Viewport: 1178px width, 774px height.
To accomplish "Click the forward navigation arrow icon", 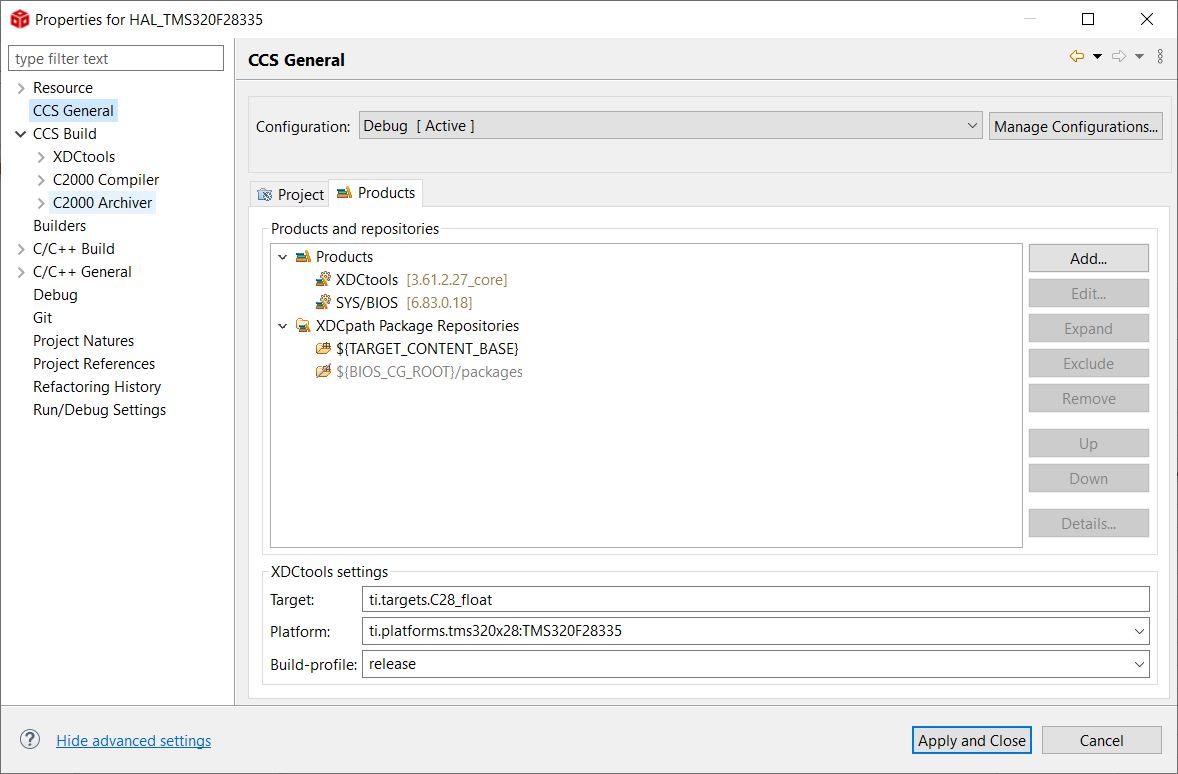I will coord(1119,57).
